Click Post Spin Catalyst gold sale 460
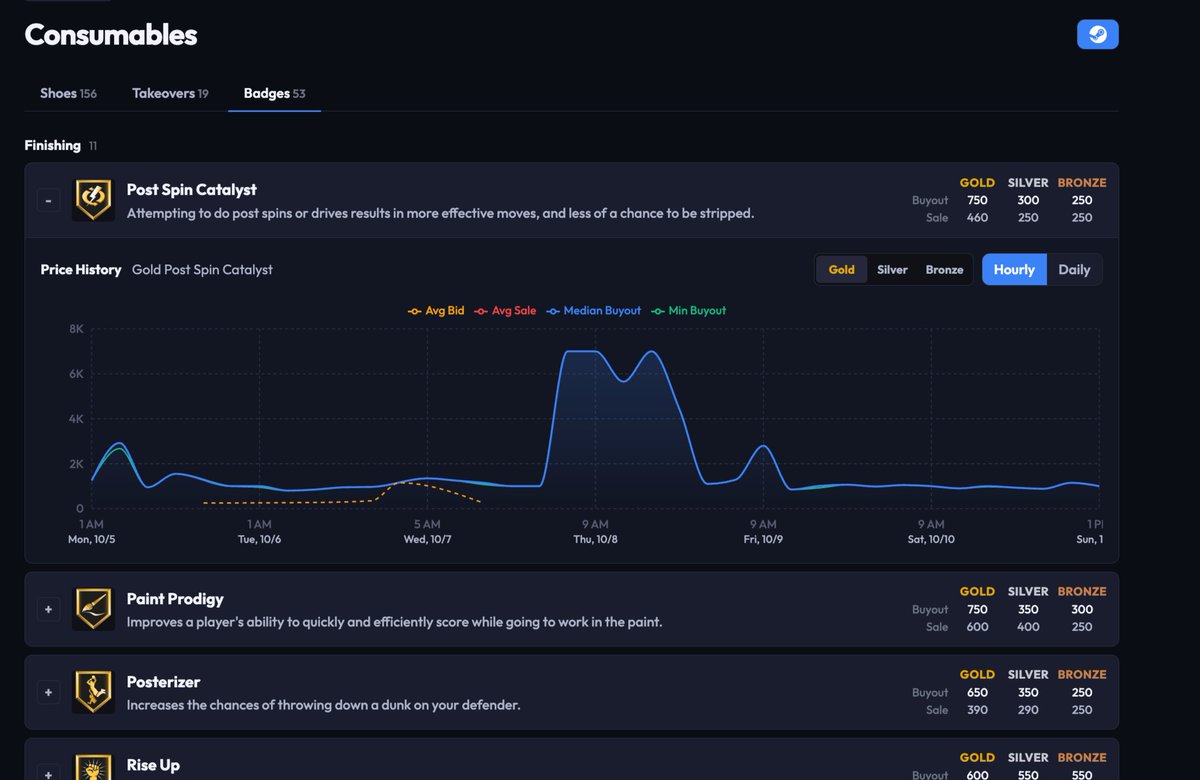1200x780 pixels. click(977, 217)
